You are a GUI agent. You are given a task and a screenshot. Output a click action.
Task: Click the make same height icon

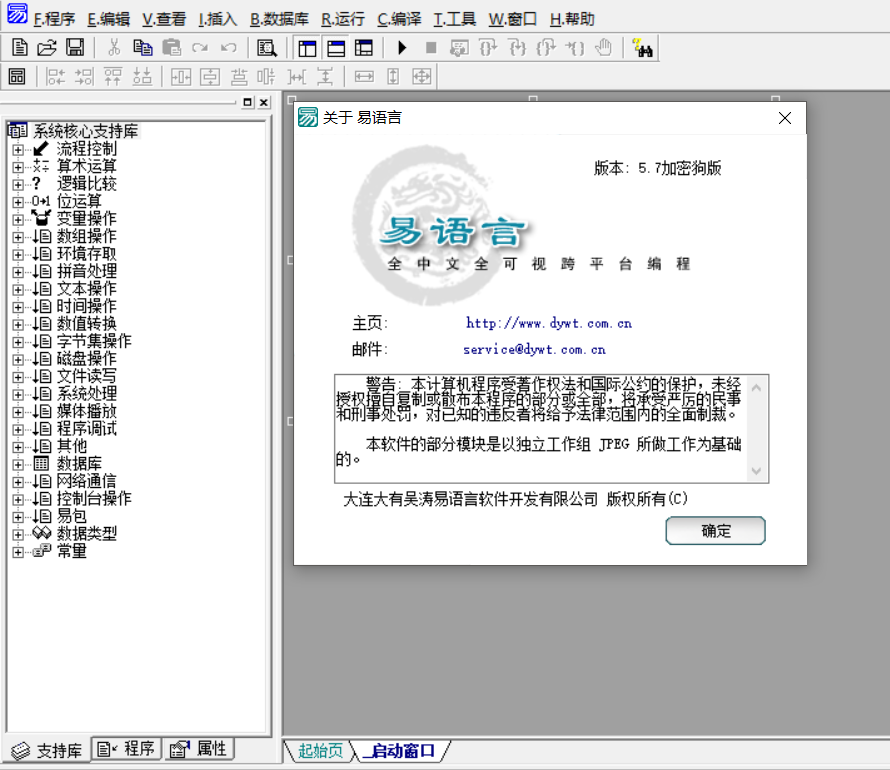(x=393, y=76)
